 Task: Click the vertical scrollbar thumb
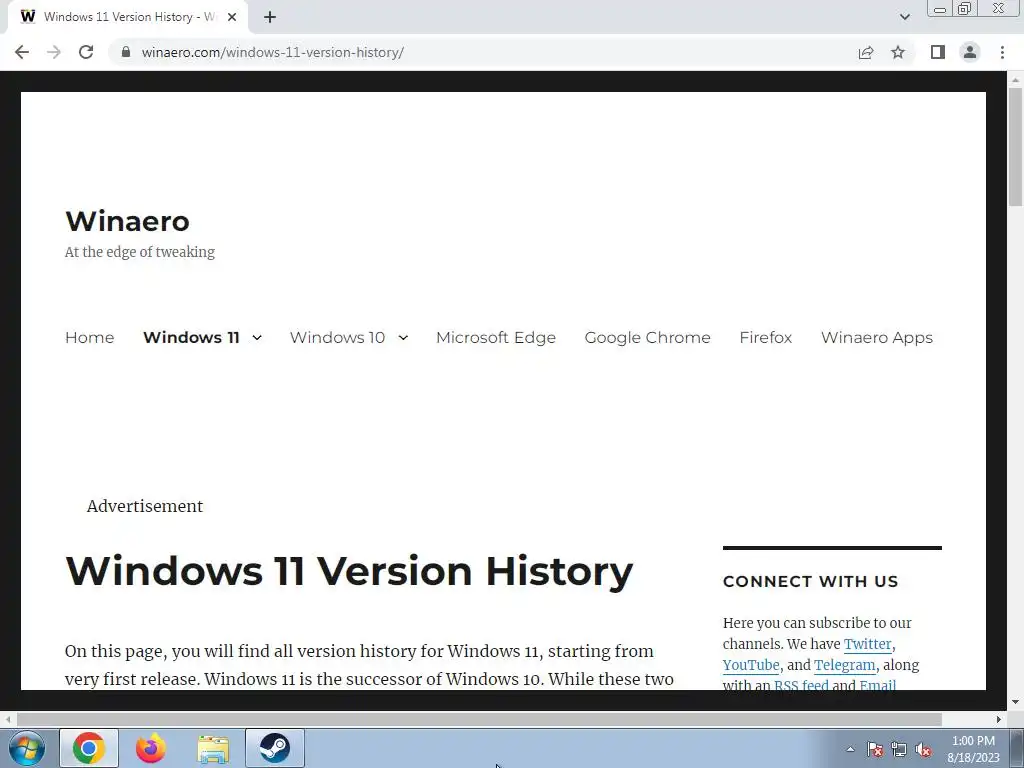1015,147
